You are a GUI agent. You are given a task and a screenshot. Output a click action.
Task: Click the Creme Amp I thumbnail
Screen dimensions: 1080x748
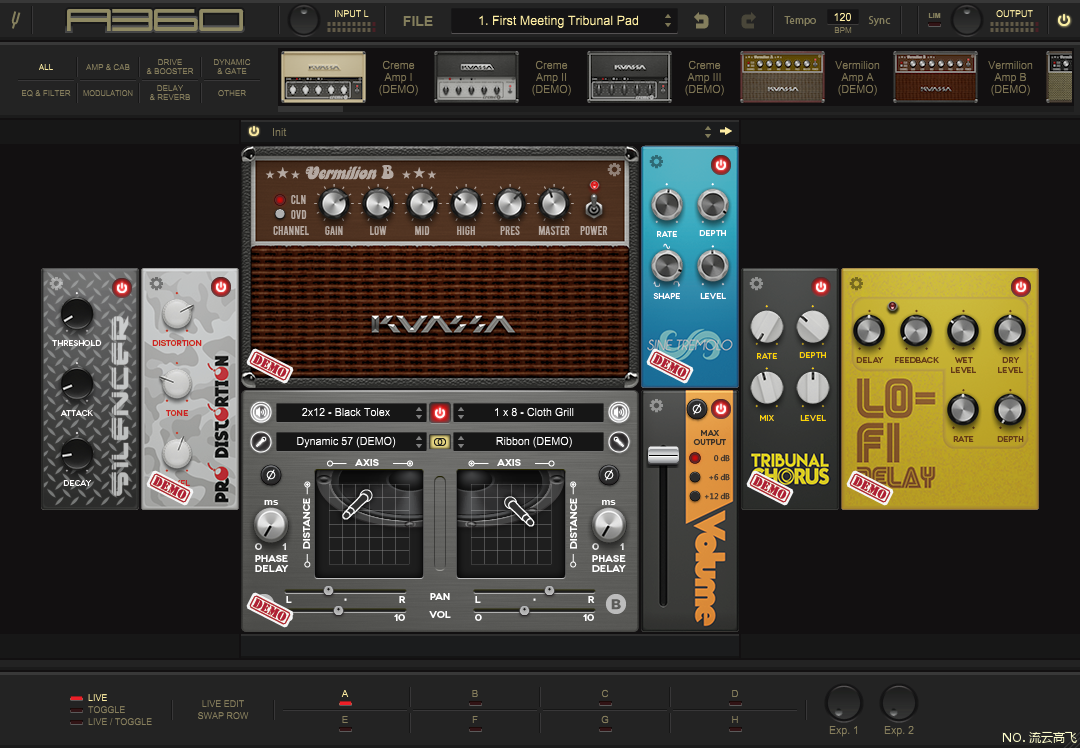[x=323, y=77]
